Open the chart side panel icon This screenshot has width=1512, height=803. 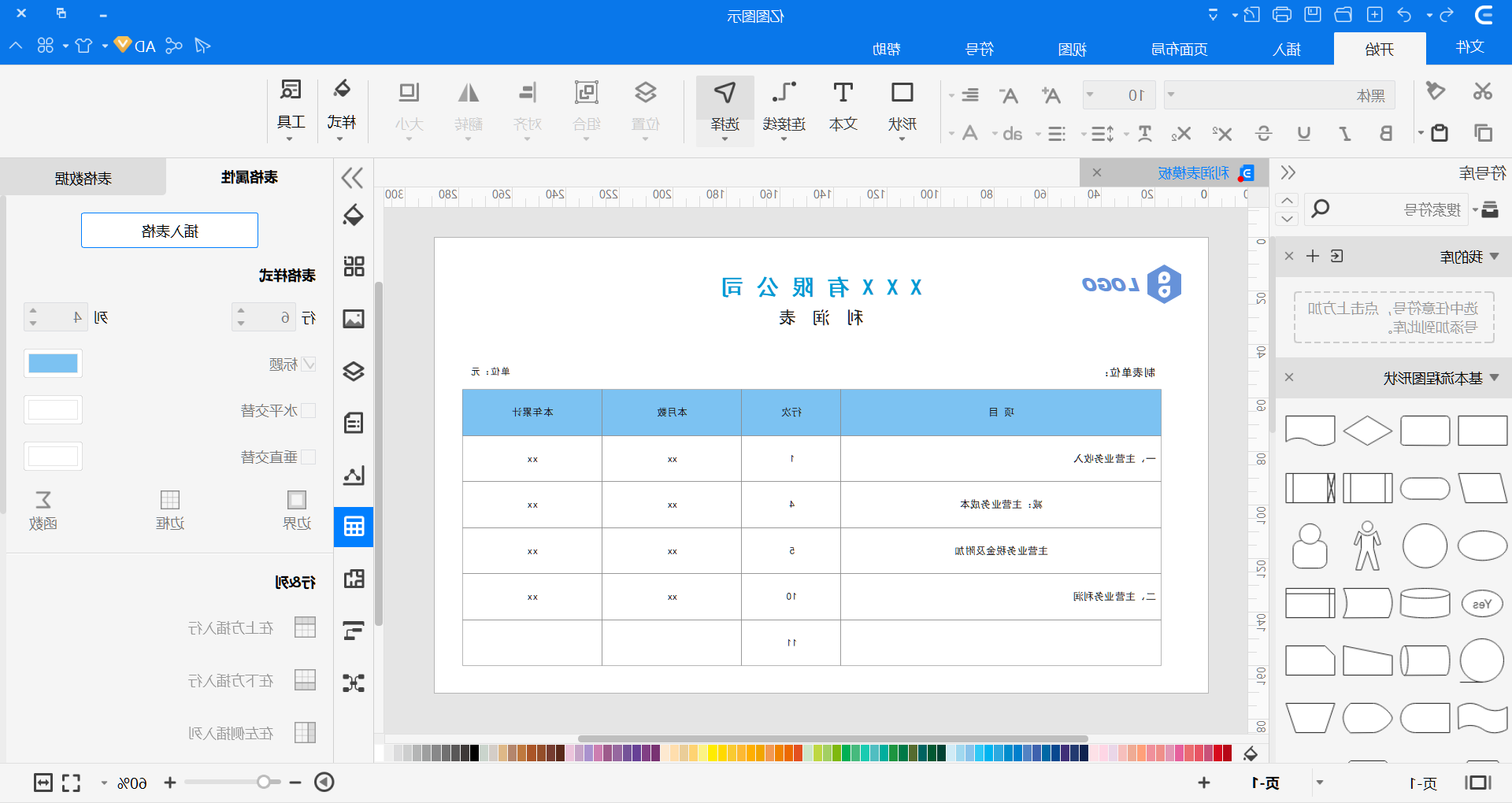(354, 476)
